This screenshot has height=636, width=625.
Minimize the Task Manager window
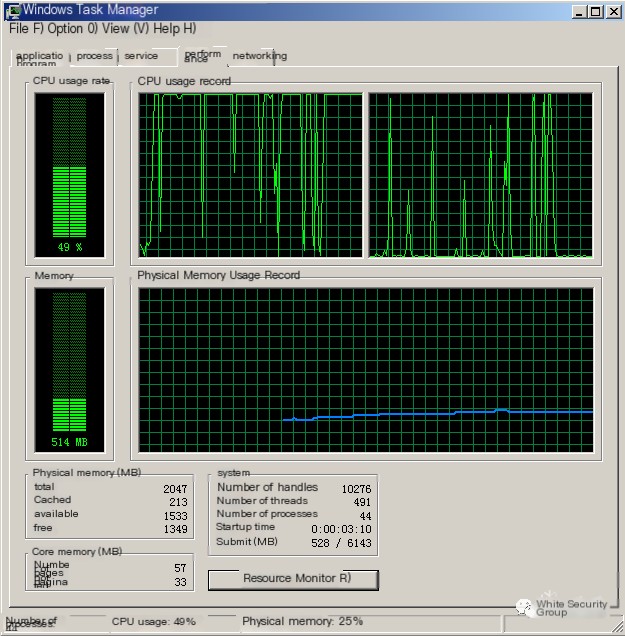coord(580,11)
